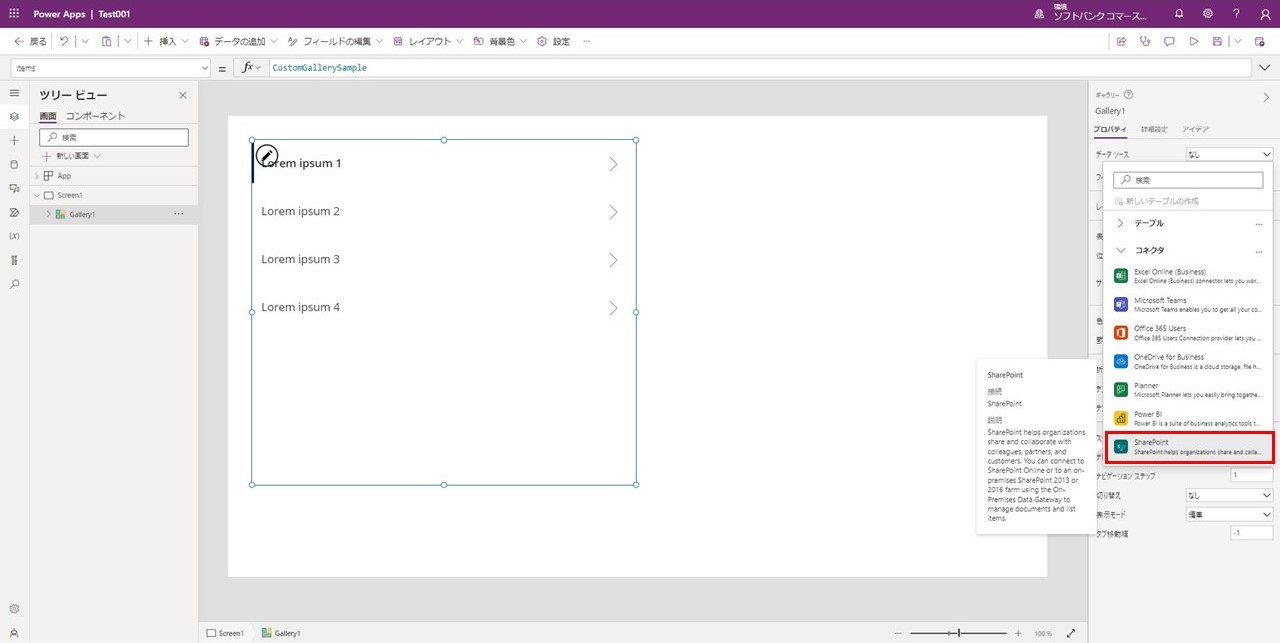1280x643 pixels.
Task: Select the Microsoft Teams connector
Action: [1189, 304]
